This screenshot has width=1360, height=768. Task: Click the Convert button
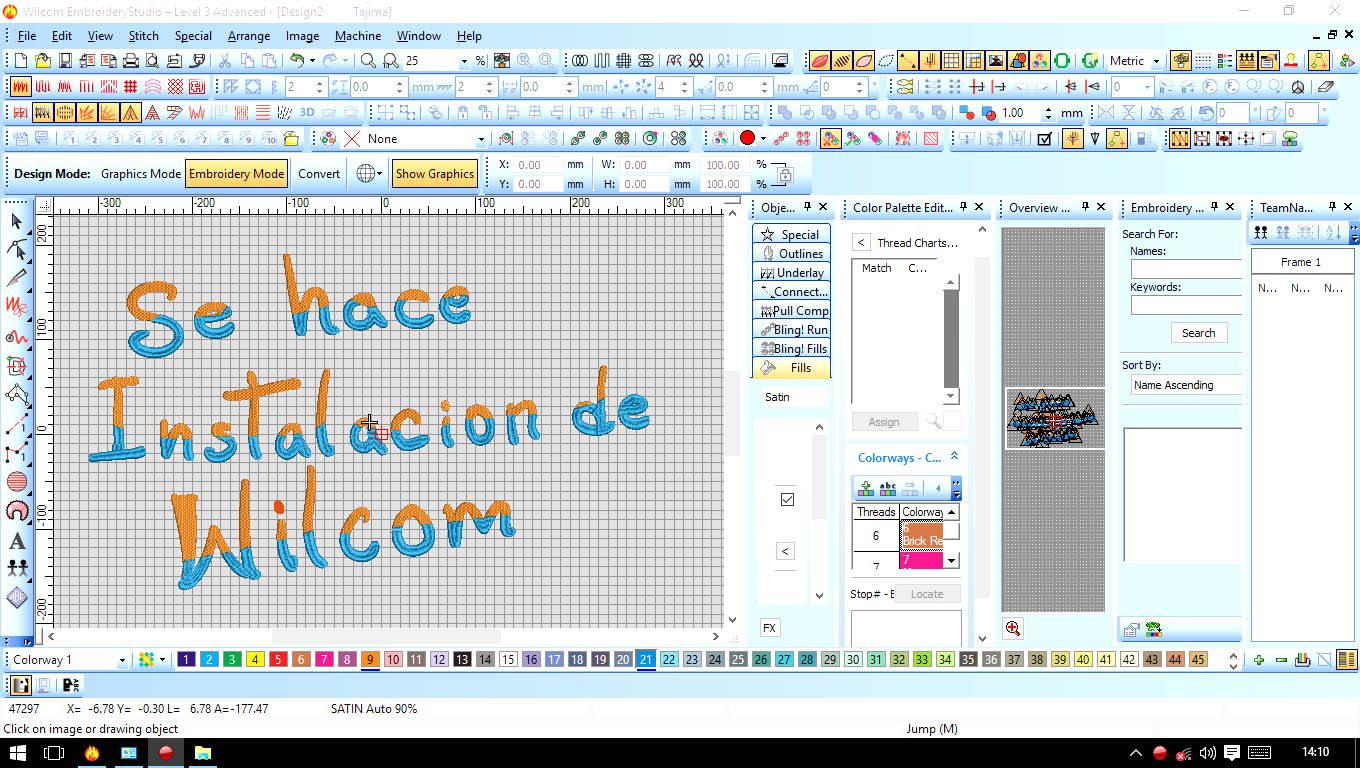click(319, 173)
